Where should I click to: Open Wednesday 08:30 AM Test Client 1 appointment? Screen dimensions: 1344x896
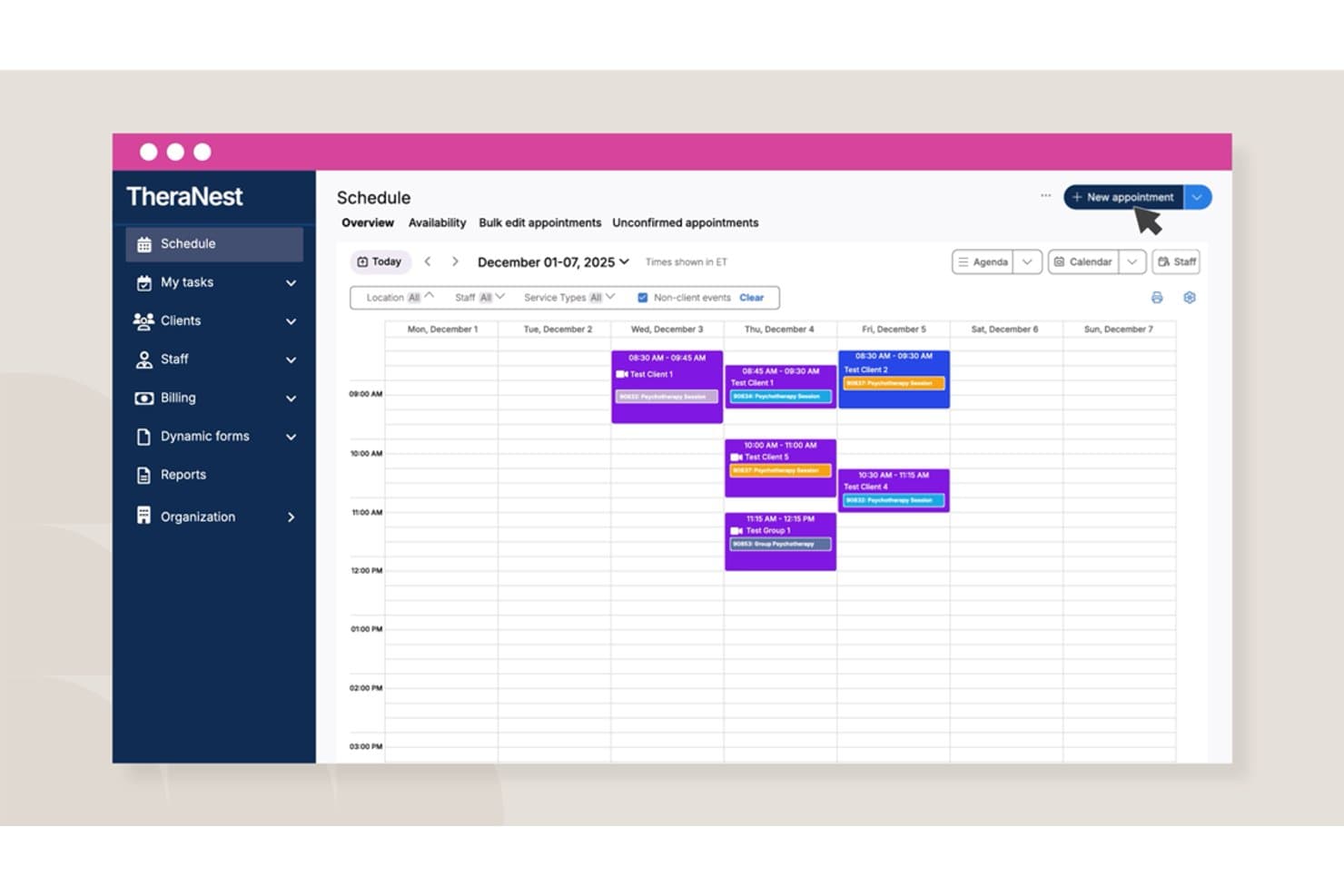pyautogui.click(x=667, y=387)
